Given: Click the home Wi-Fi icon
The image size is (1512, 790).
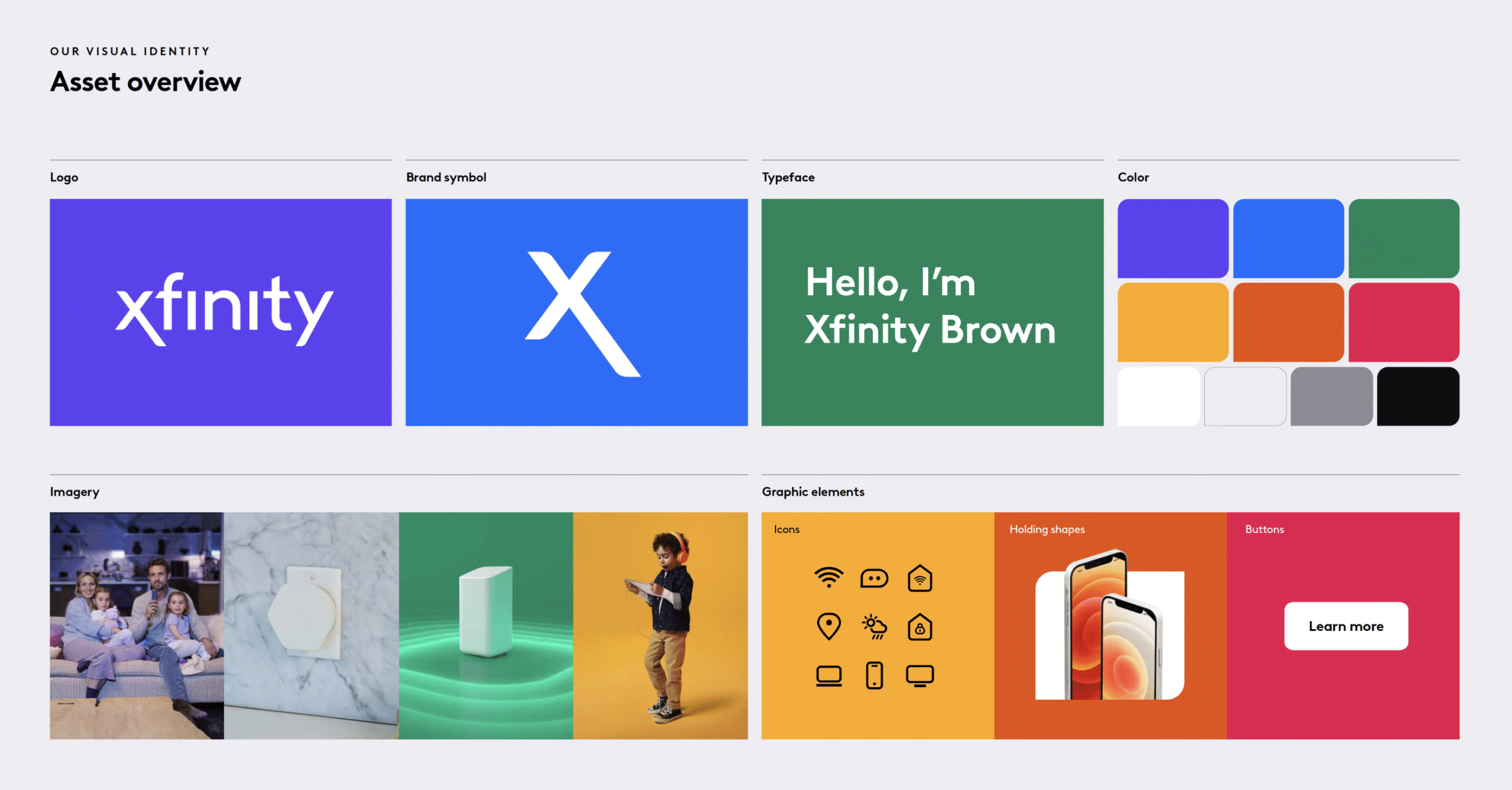Looking at the screenshot, I should coord(920,578).
